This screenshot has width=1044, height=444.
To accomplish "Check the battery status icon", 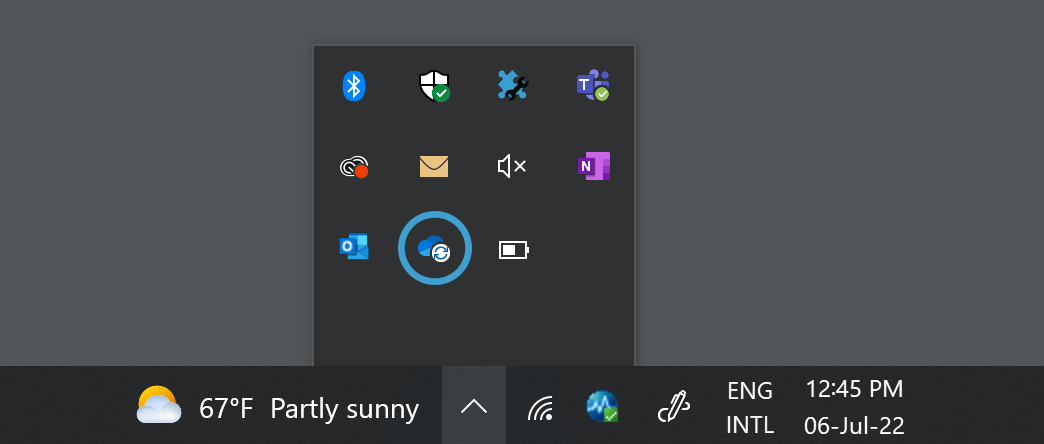I will [514, 249].
